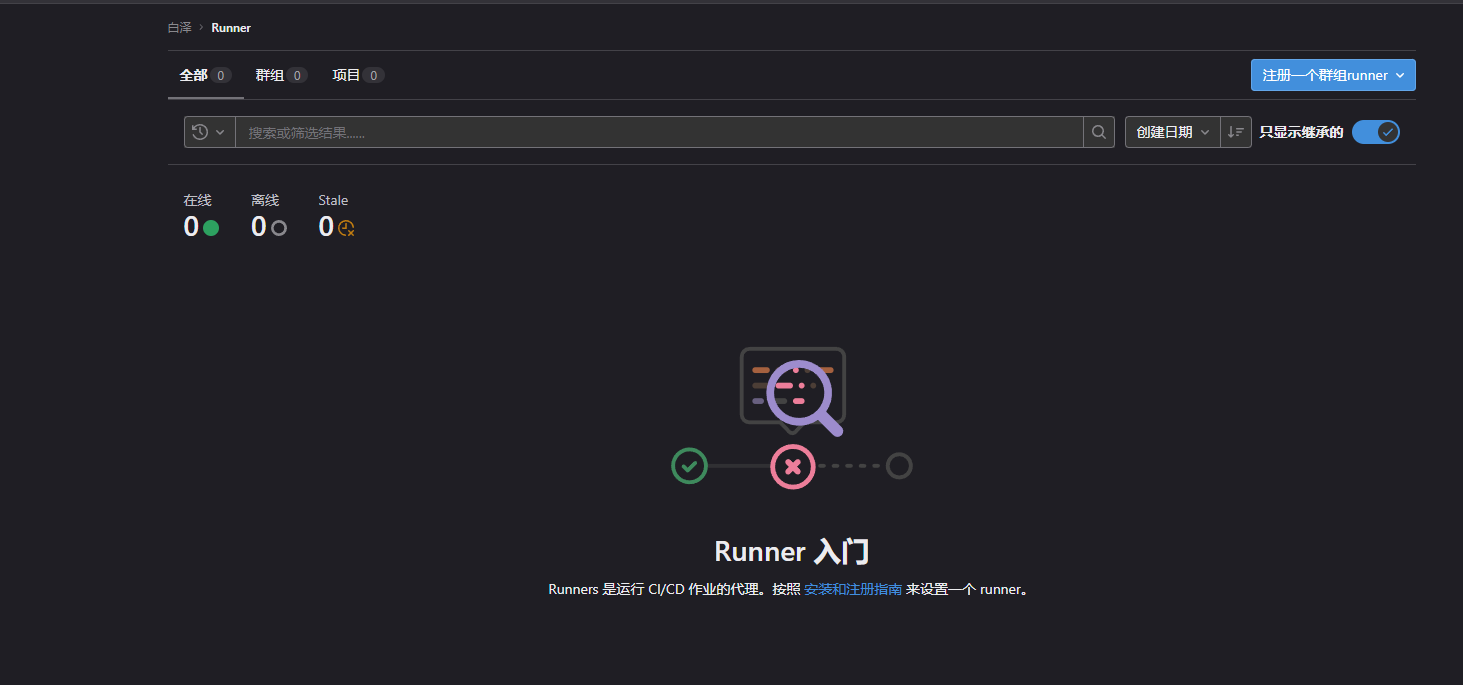Click the empty grey circle in illustration

click(x=899, y=466)
